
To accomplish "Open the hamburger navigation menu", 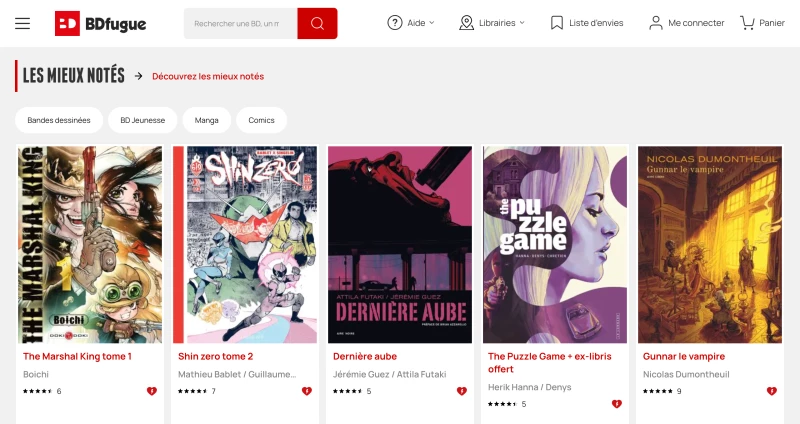I will [x=22, y=23].
